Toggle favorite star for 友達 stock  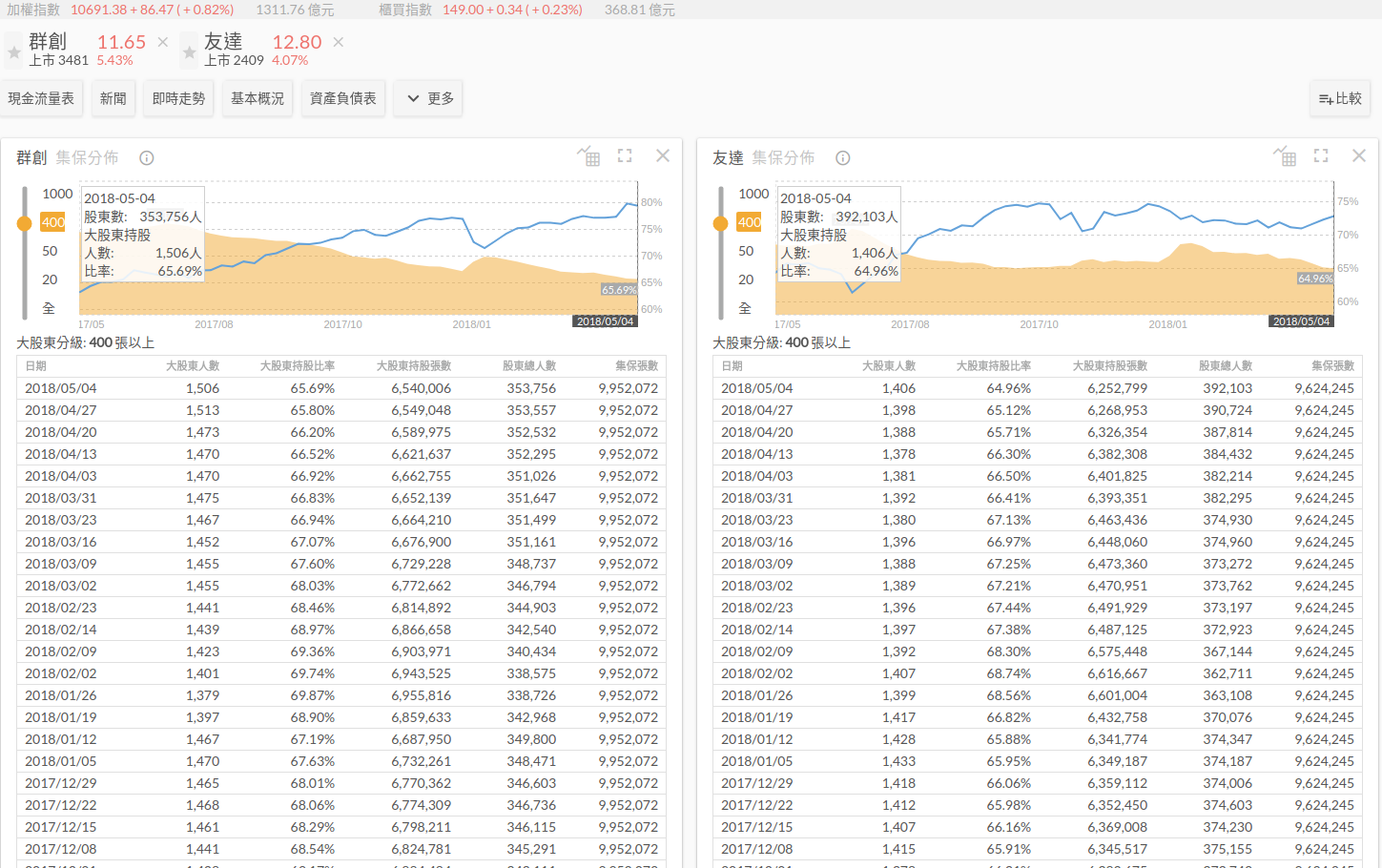(x=190, y=52)
